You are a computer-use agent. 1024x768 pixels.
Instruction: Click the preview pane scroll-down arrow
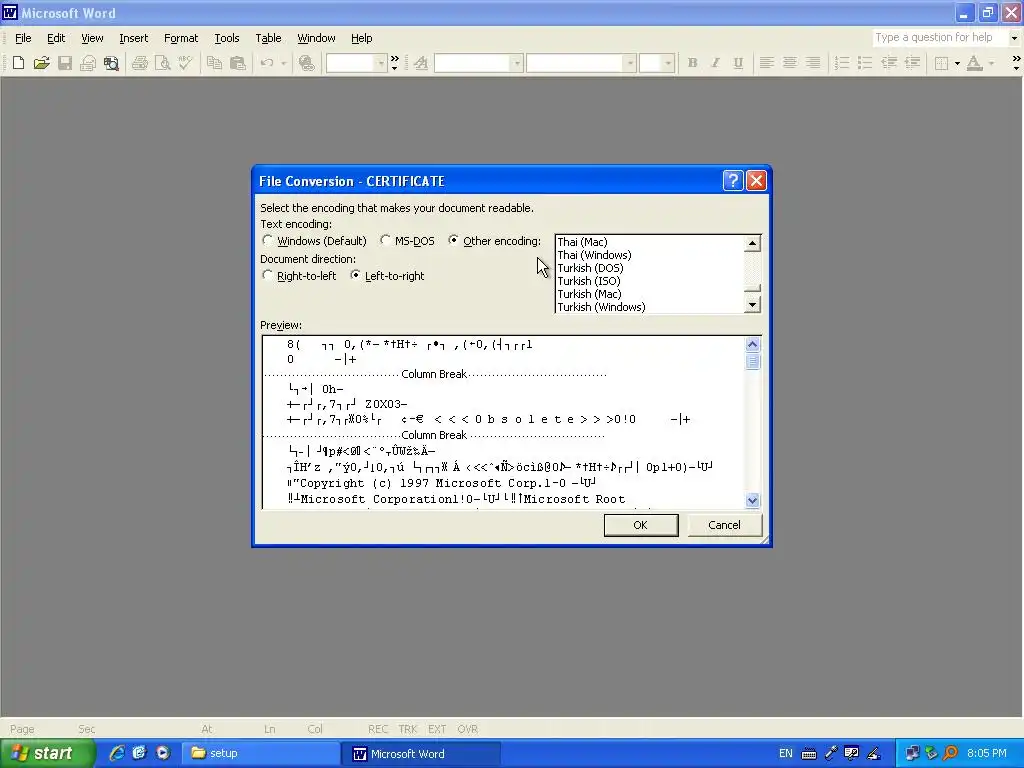pos(752,500)
